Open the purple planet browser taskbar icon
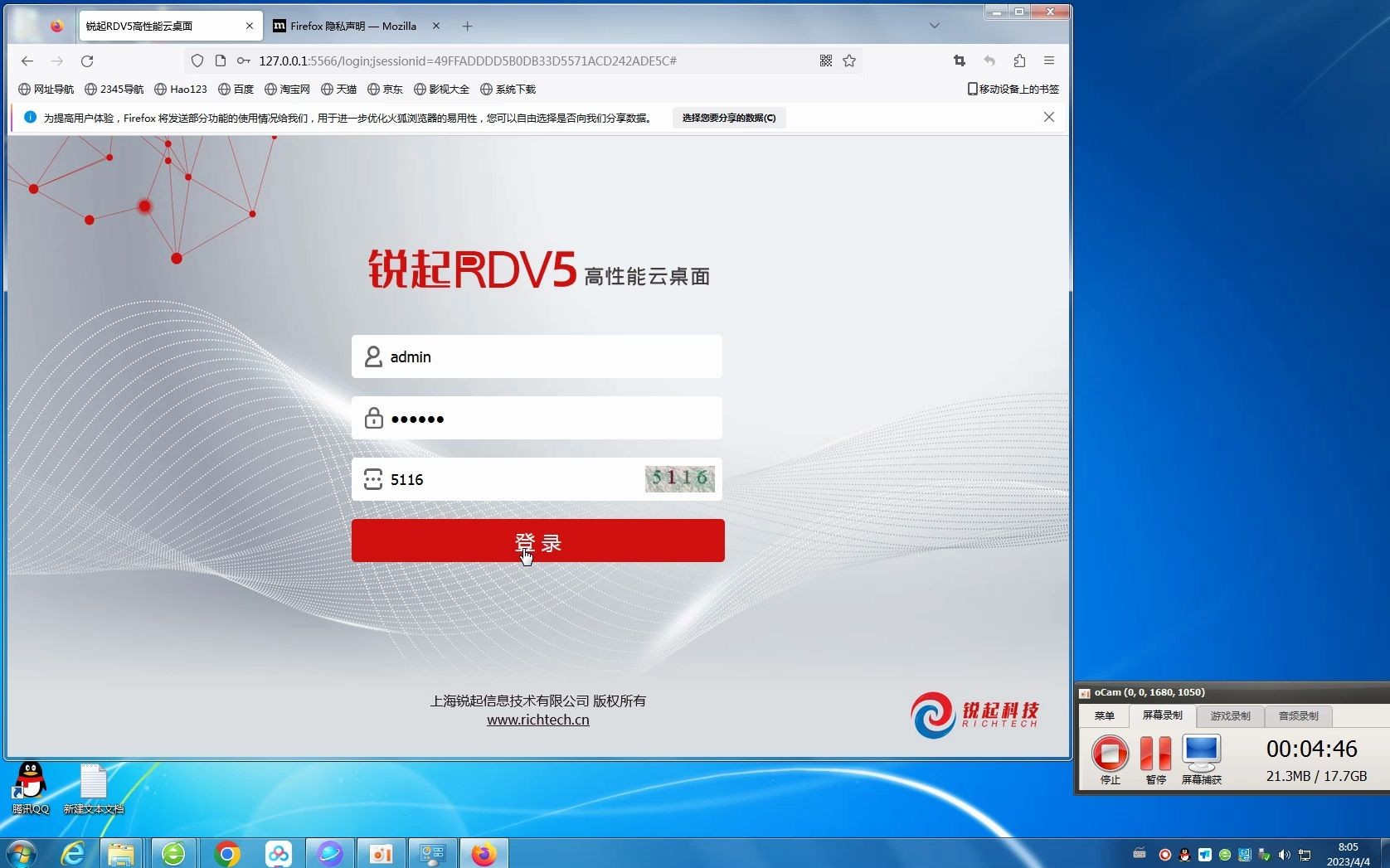This screenshot has width=1390, height=868. [x=330, y=853]
